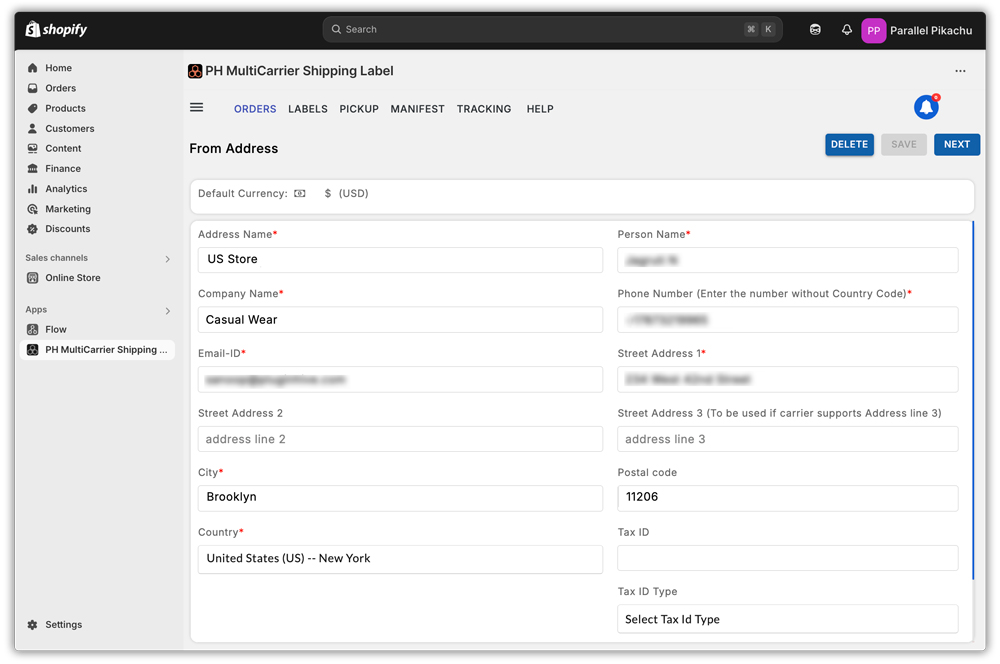Open Shopify notifications bell in top bar
The height and width of the screenshot is (664, 1000).
pyautogui.click(x=846, y=29)
